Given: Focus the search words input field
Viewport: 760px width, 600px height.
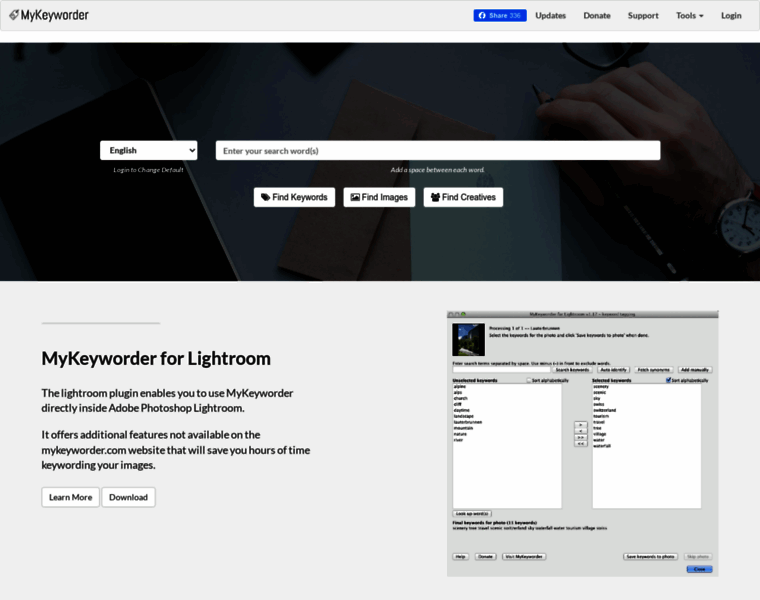Looking at the screenshot, I should [438, 150].
